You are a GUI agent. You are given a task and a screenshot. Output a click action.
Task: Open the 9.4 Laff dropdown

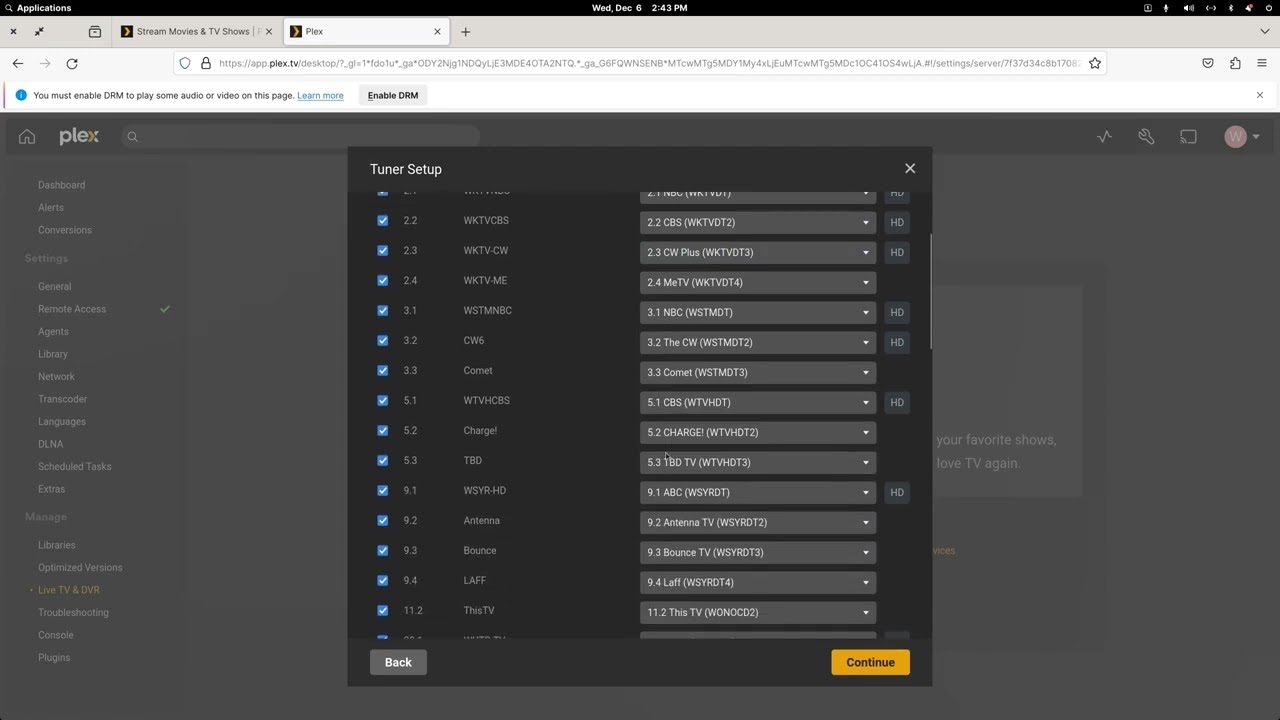(758, 582)
